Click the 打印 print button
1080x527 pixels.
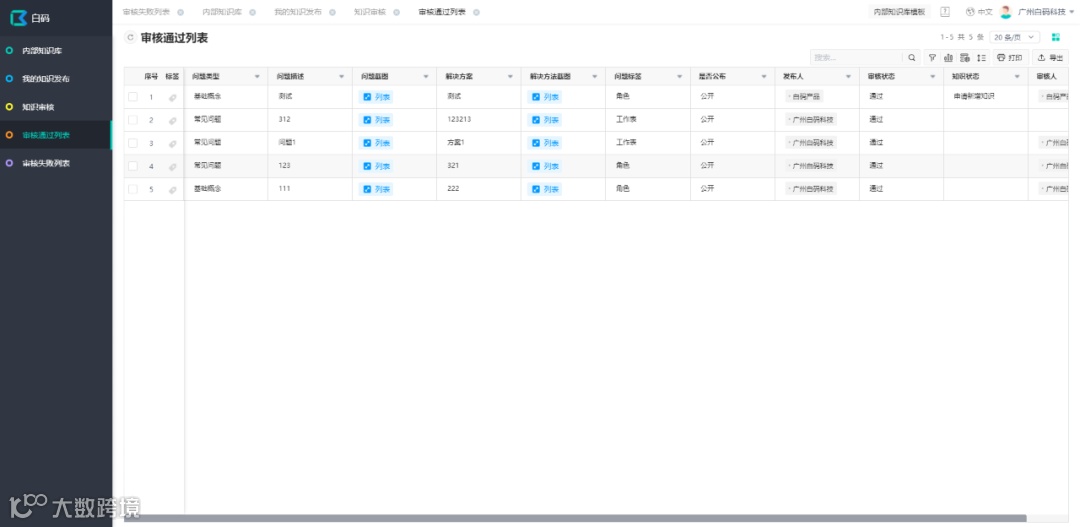[x=1010, y=58]
